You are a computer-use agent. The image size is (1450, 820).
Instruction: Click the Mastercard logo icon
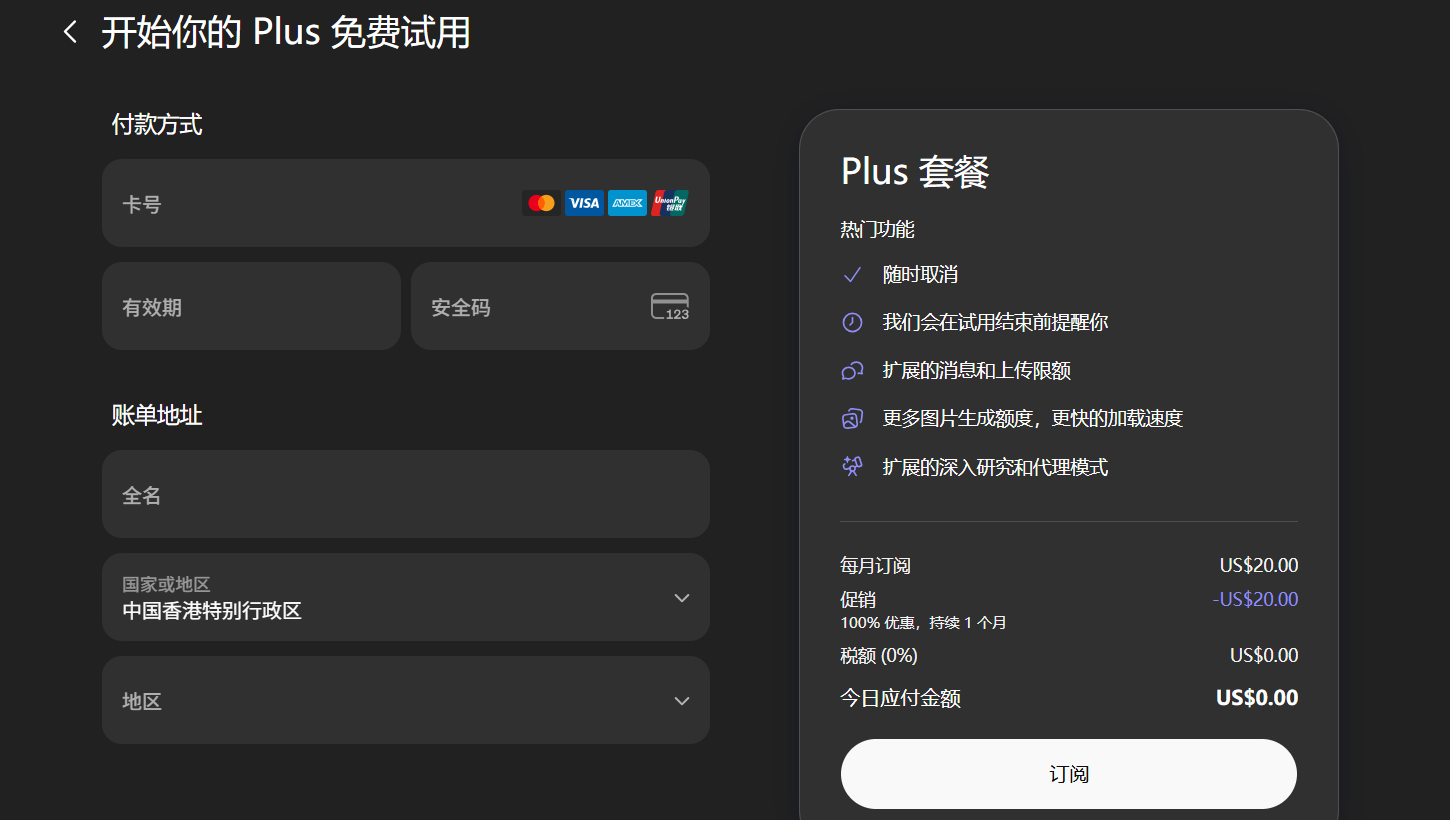541,203
